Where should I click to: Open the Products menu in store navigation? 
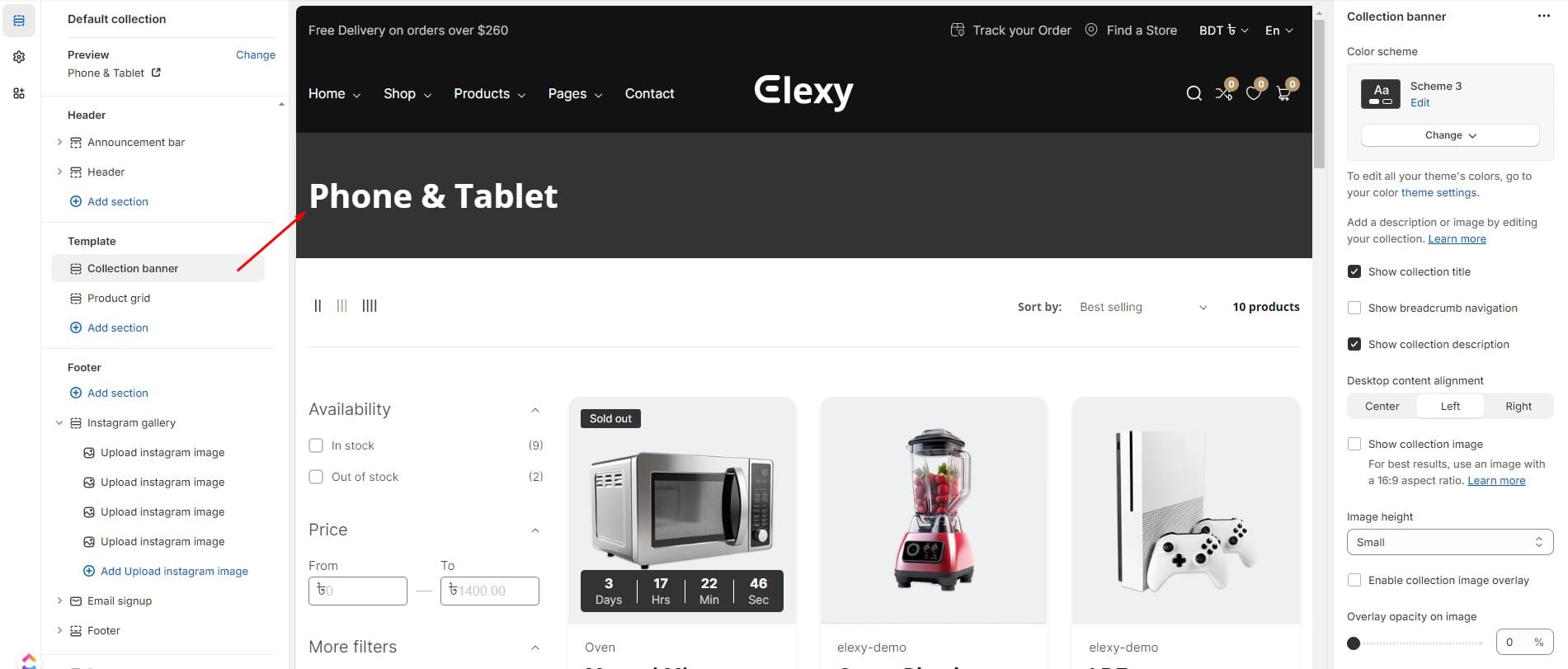coord(489,94)
